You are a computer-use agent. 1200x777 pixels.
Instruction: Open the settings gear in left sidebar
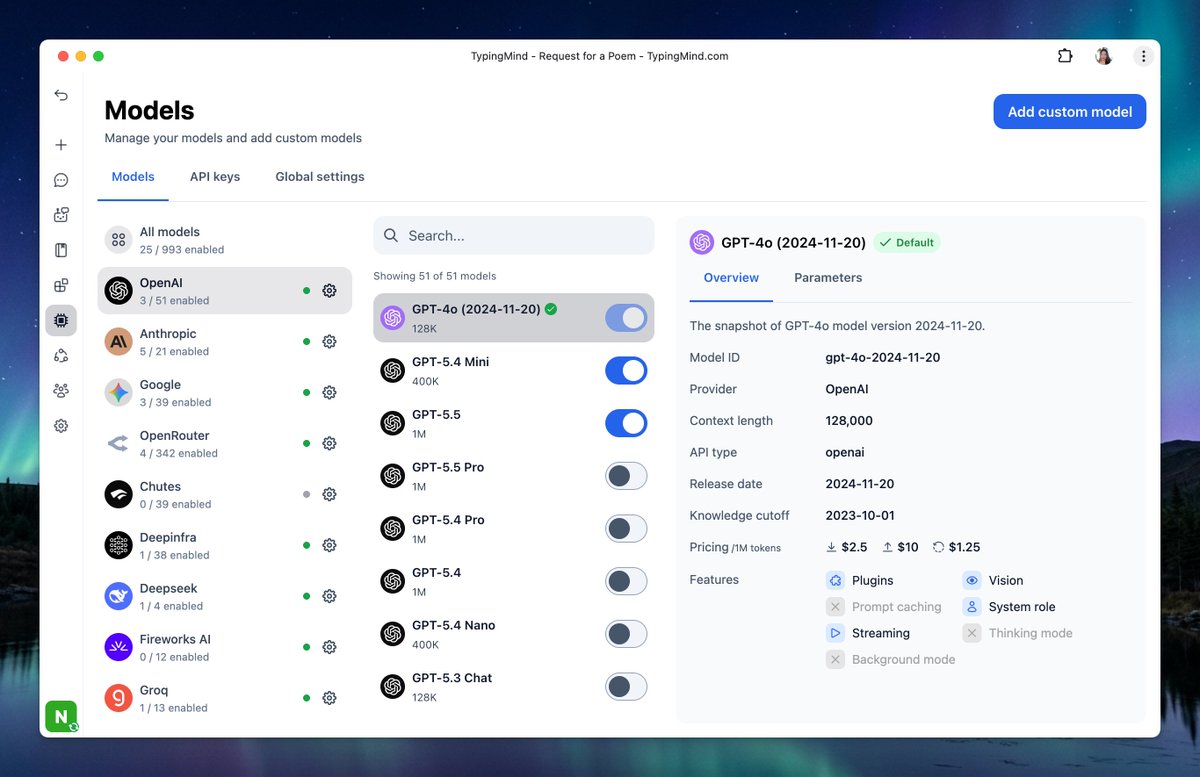61,425
